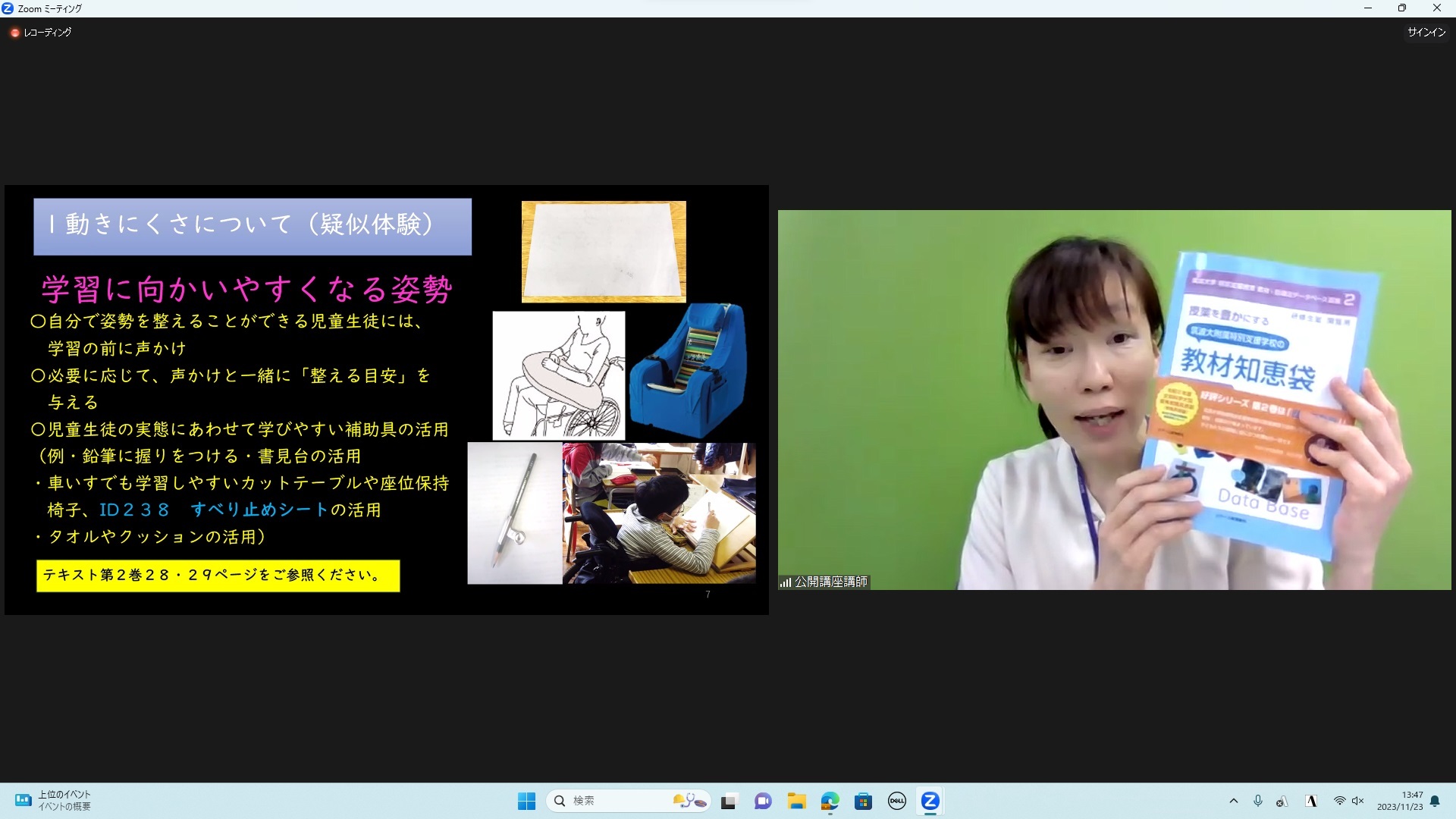Open Wi-Fi network settings in tray

(1340, 801)
